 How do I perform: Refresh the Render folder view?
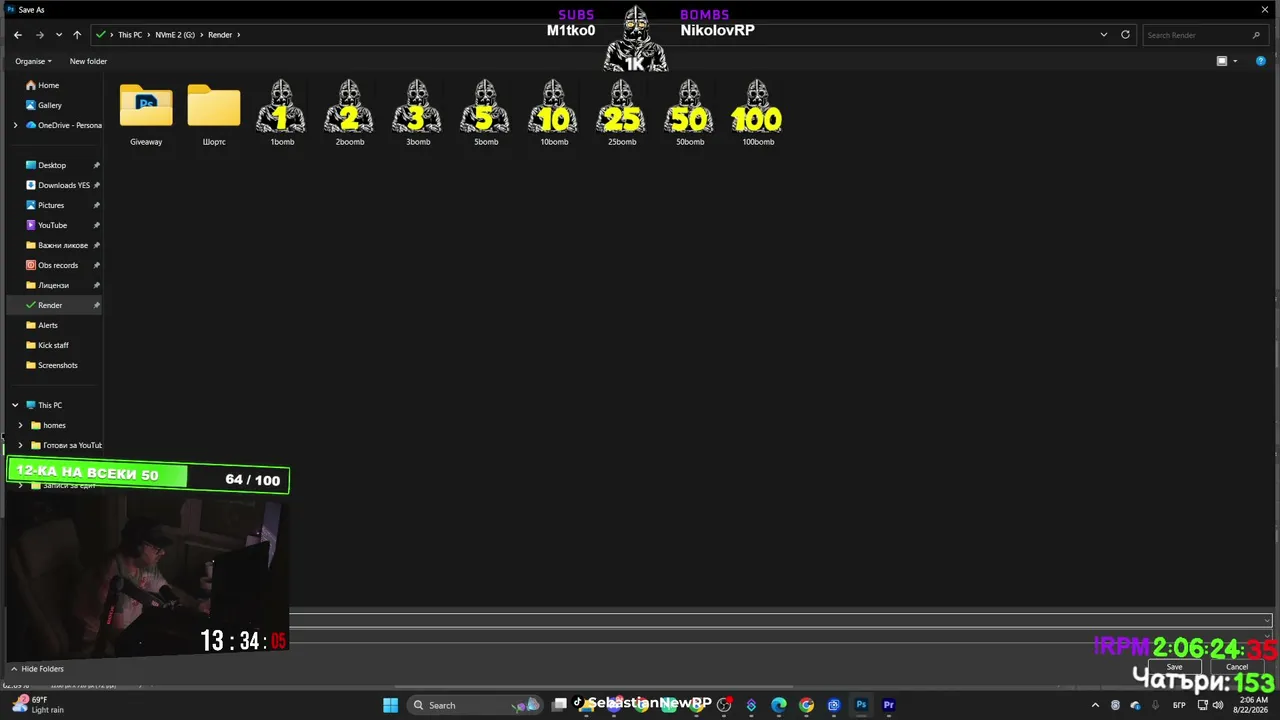click(1125, 35)
